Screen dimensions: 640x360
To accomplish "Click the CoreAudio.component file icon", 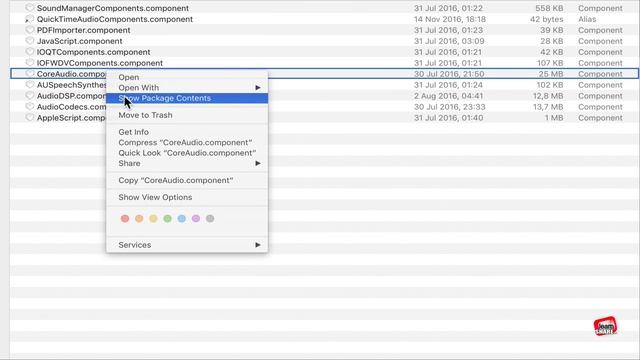I will coord(29,74).
